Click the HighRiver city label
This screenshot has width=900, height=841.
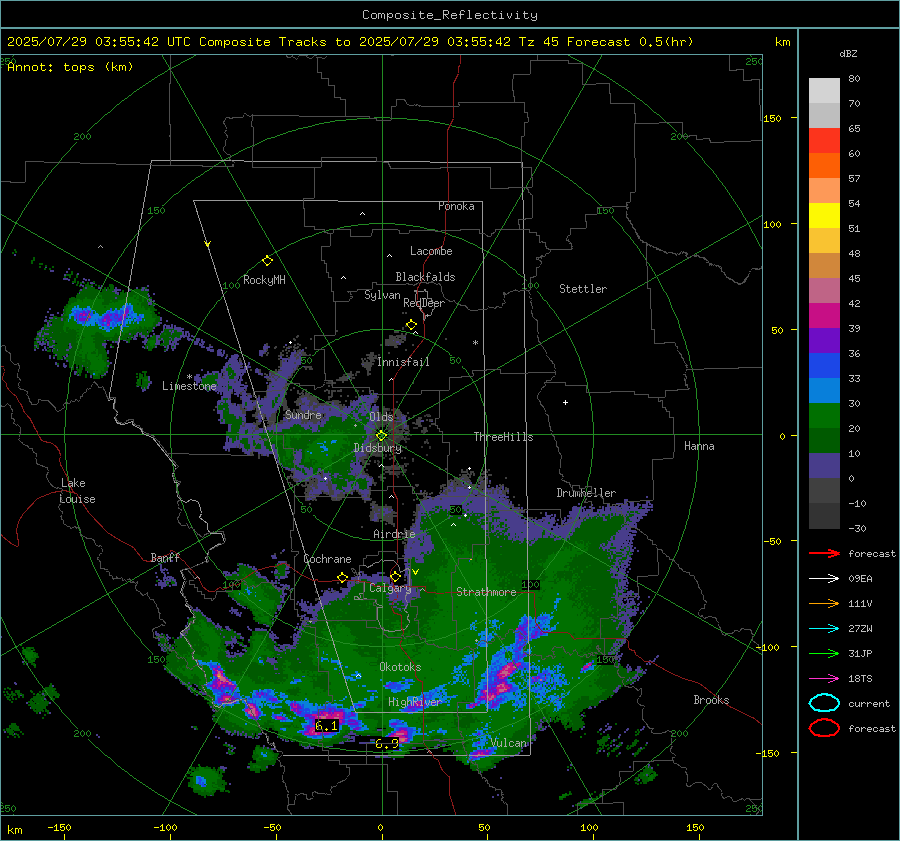pos(414,703)
